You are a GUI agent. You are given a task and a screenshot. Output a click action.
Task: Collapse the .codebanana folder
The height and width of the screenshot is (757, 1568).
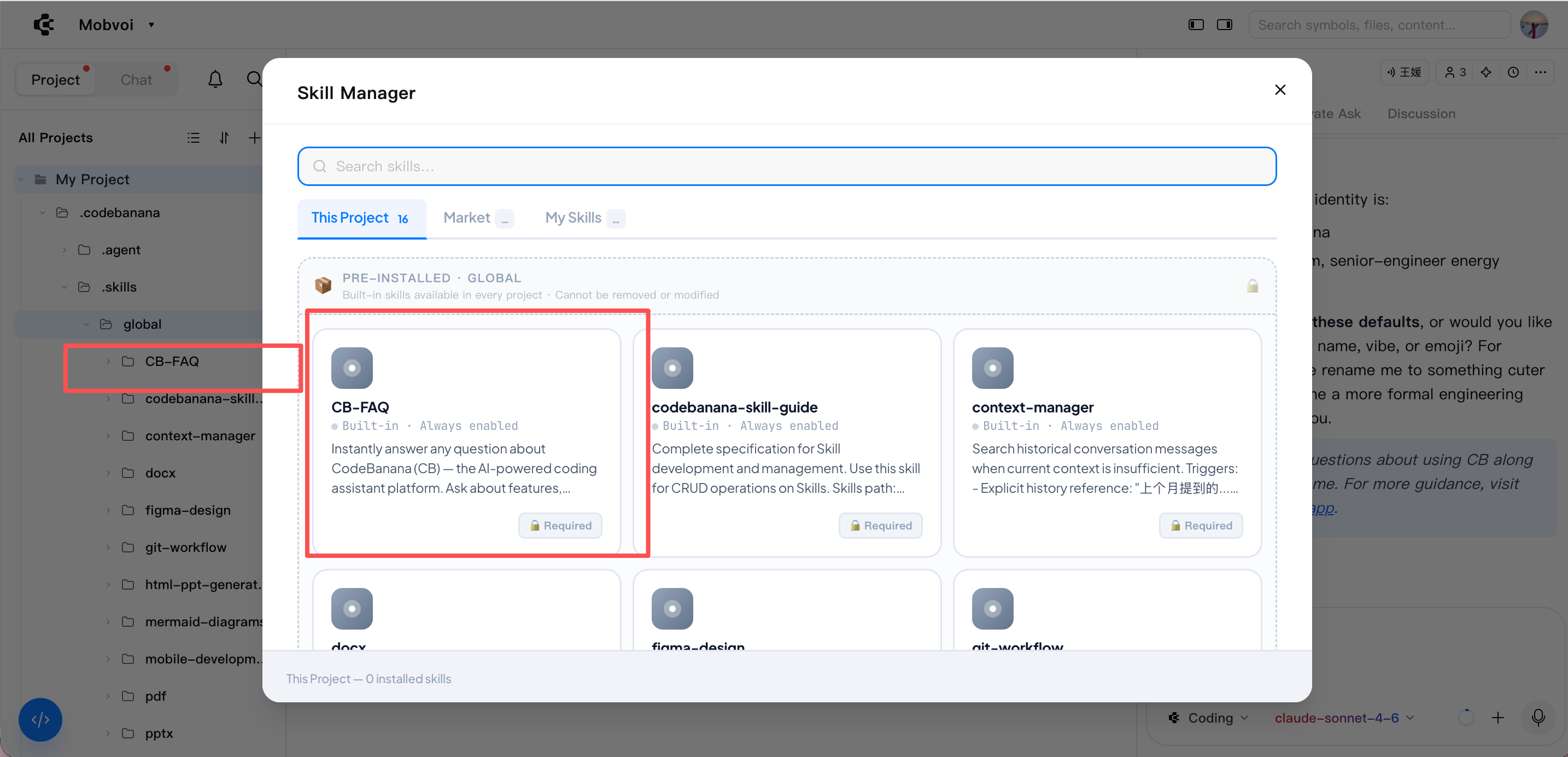43,213
